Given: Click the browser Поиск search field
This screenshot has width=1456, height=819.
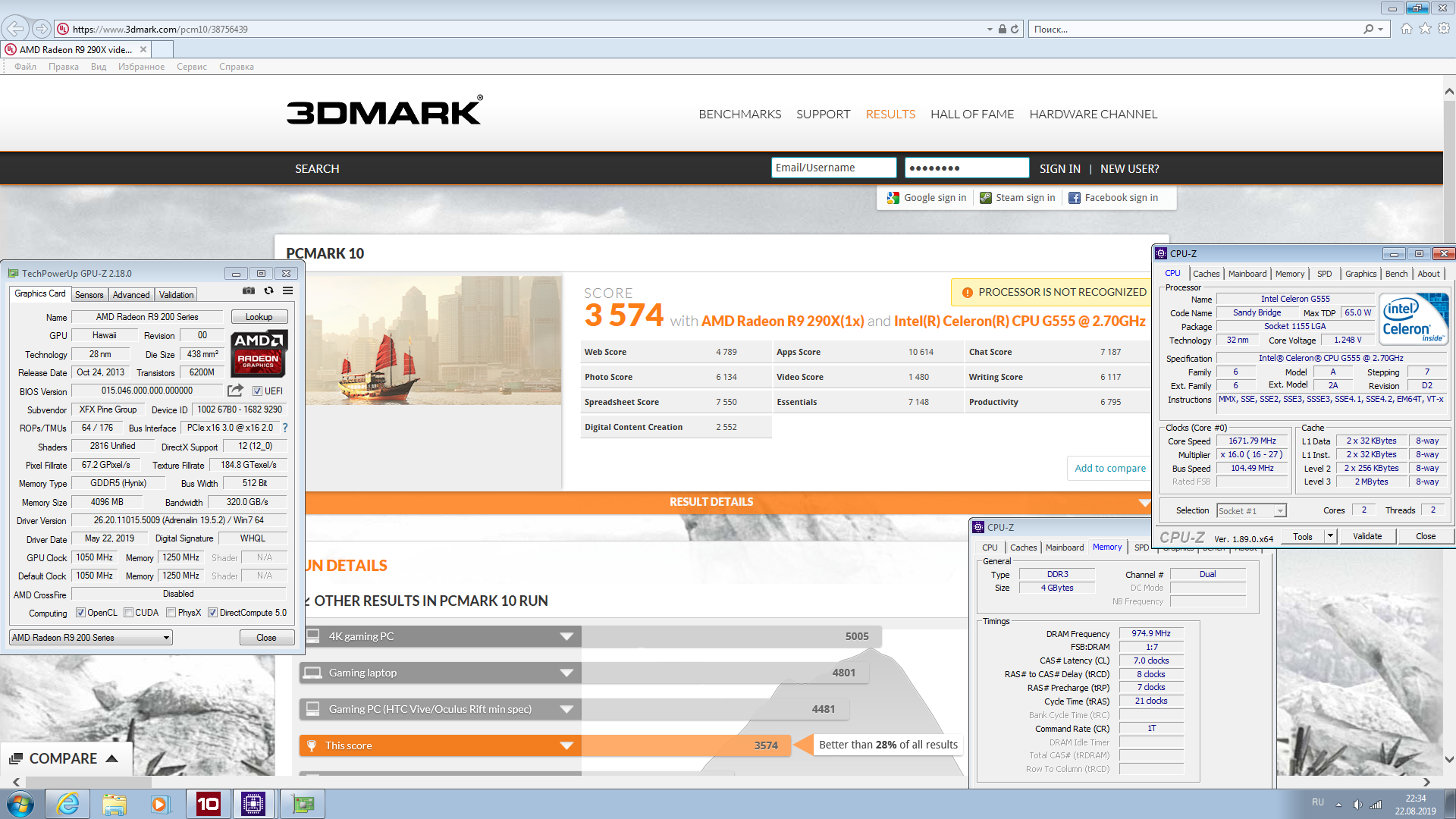Looking at the screenshot, I should pyautogui.click(x=1194, y=29).
